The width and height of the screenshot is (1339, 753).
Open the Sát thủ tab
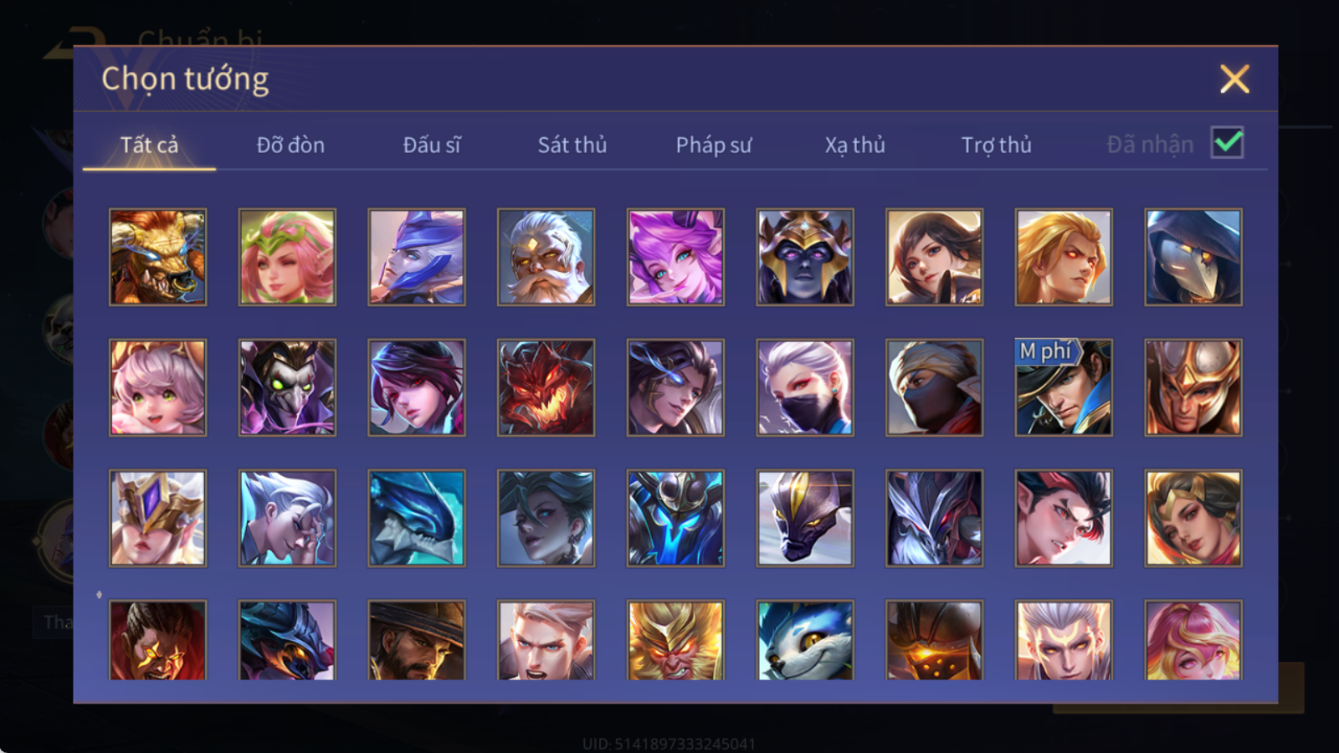click(x=572, y=145)
